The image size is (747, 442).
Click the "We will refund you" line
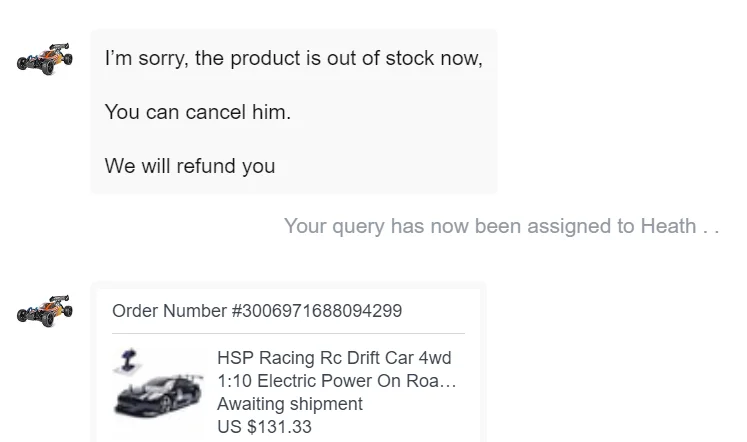click(189, 166)
